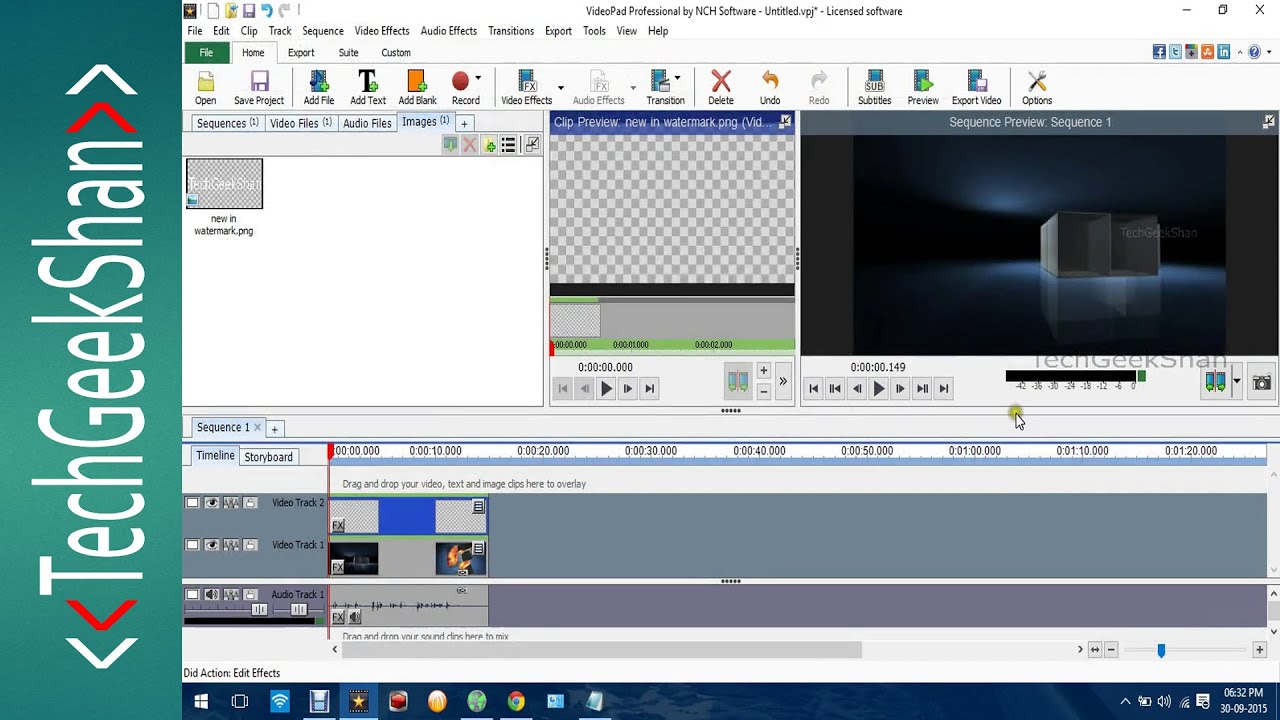Switch to the Video Files bin tab
Image resolution: width=1280 pixels, height=720 pixels.
pos(301,123)
